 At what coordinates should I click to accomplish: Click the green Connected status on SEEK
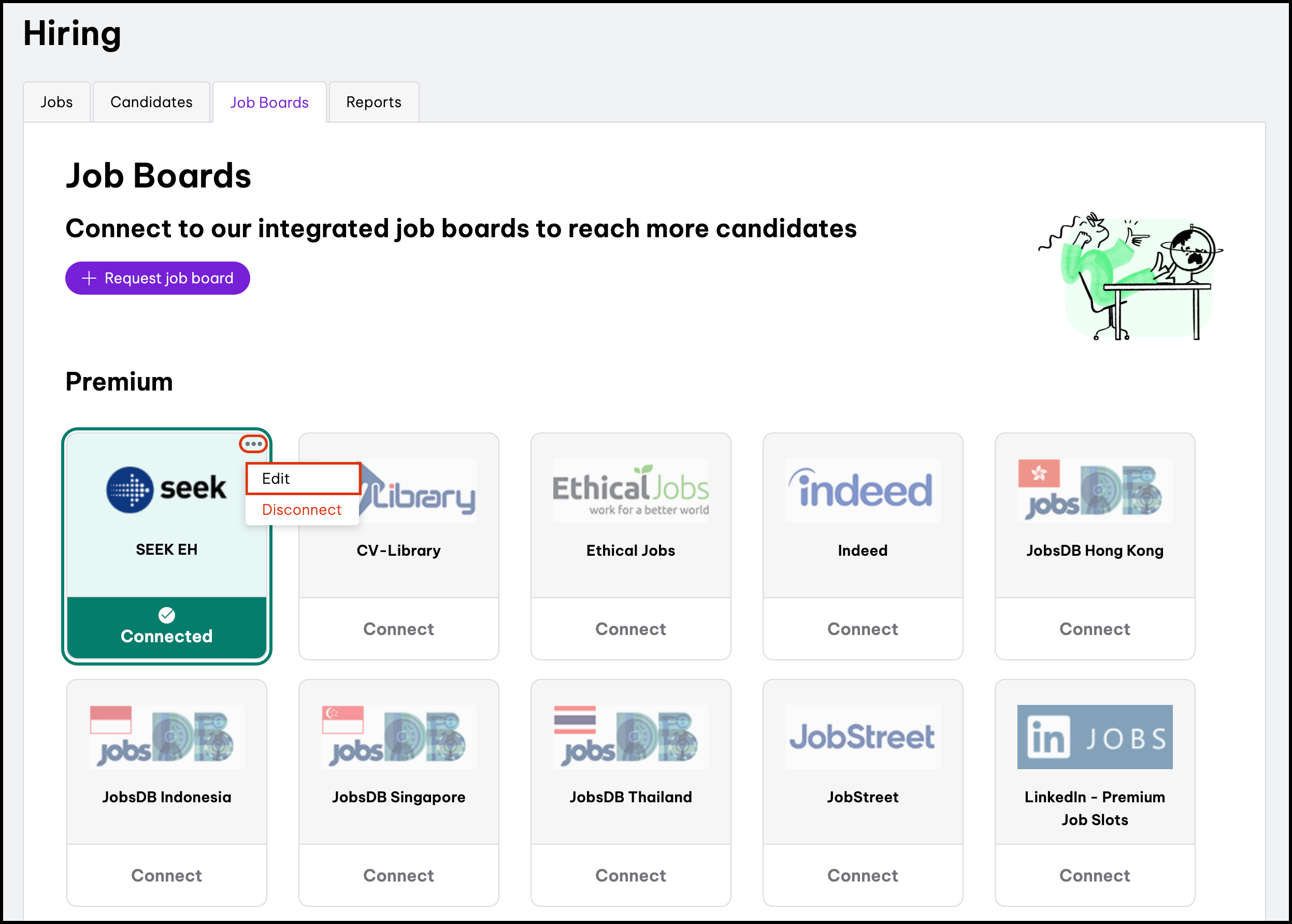click(x=166, y=628)
